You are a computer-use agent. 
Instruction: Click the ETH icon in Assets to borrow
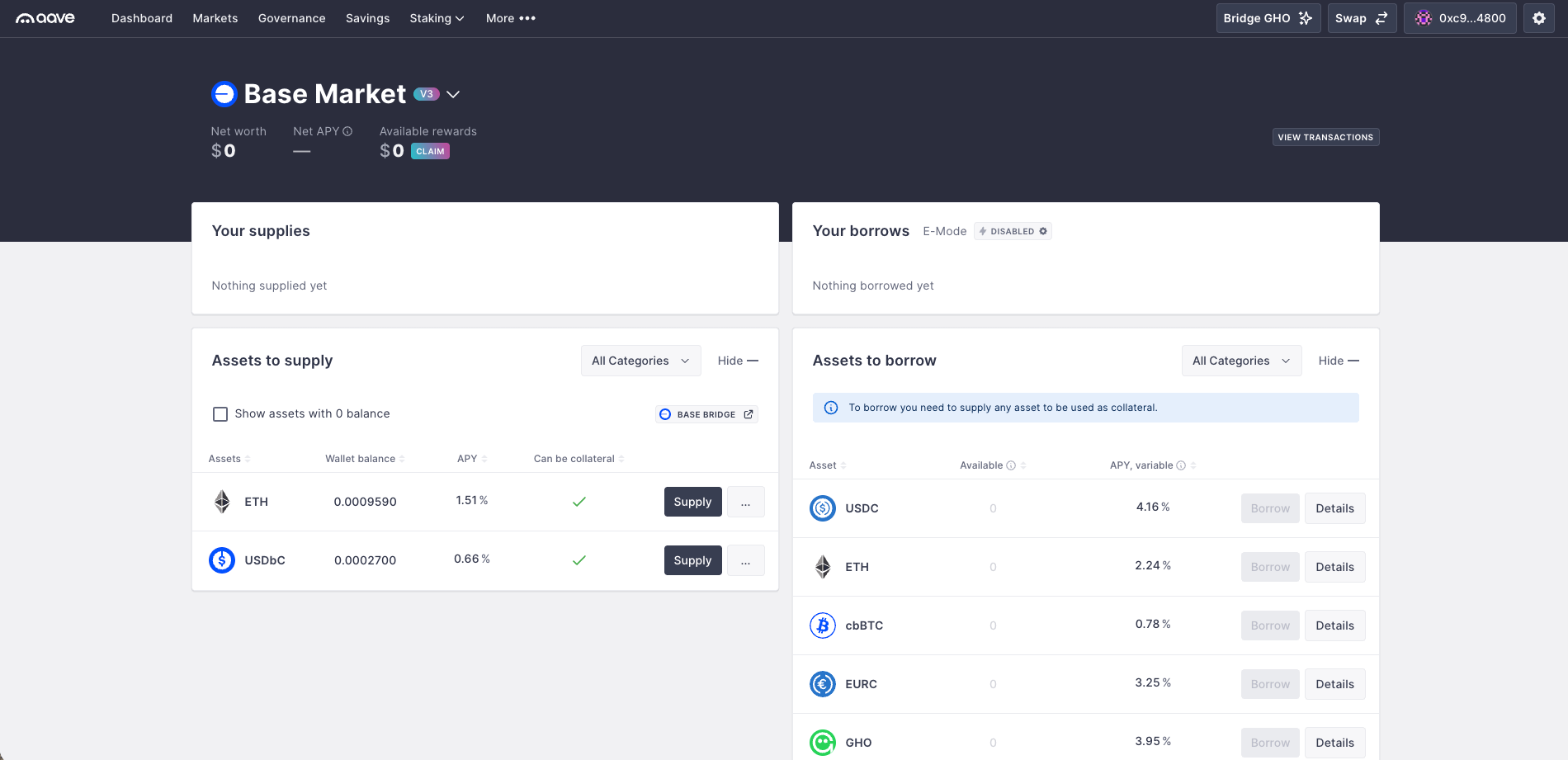pos(823,567)
